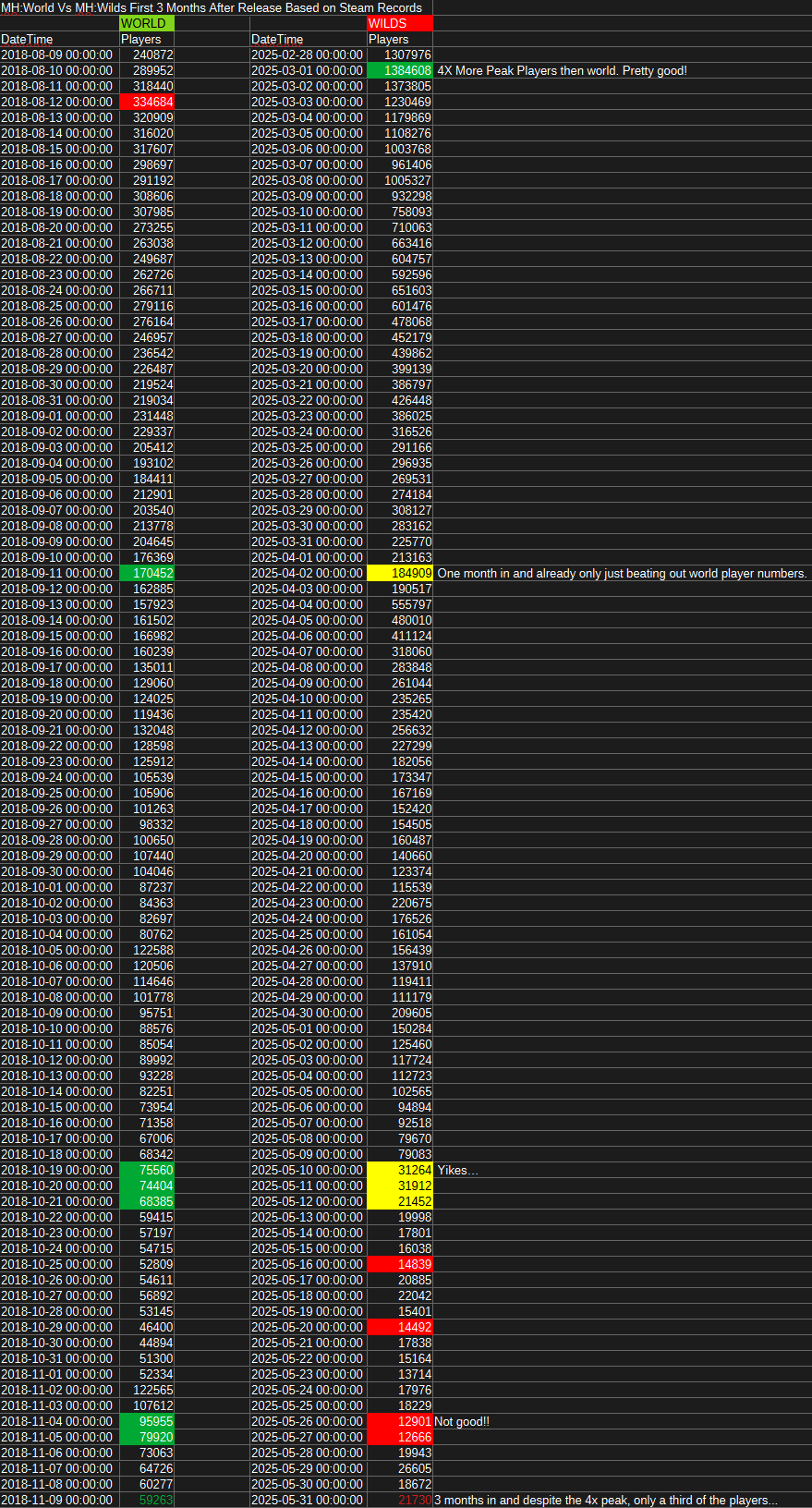
Task: Click the green WORLD header cell
Action: pyautogui.click(x=147, y=23)
